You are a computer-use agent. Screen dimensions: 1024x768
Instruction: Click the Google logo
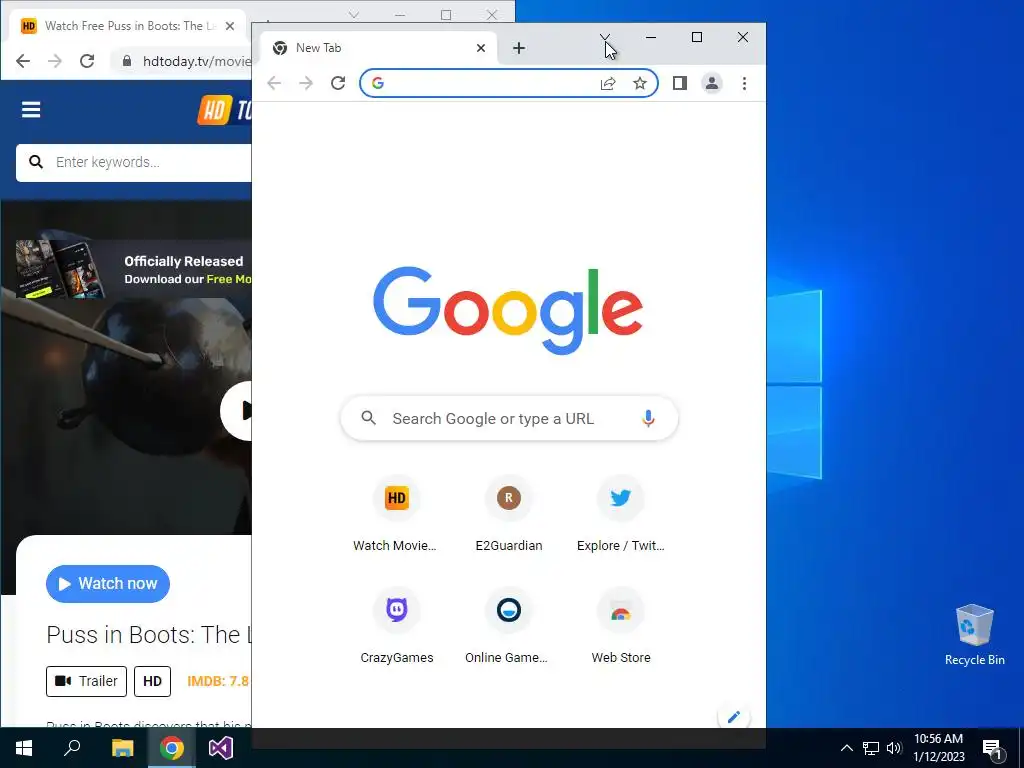point(508,310)
